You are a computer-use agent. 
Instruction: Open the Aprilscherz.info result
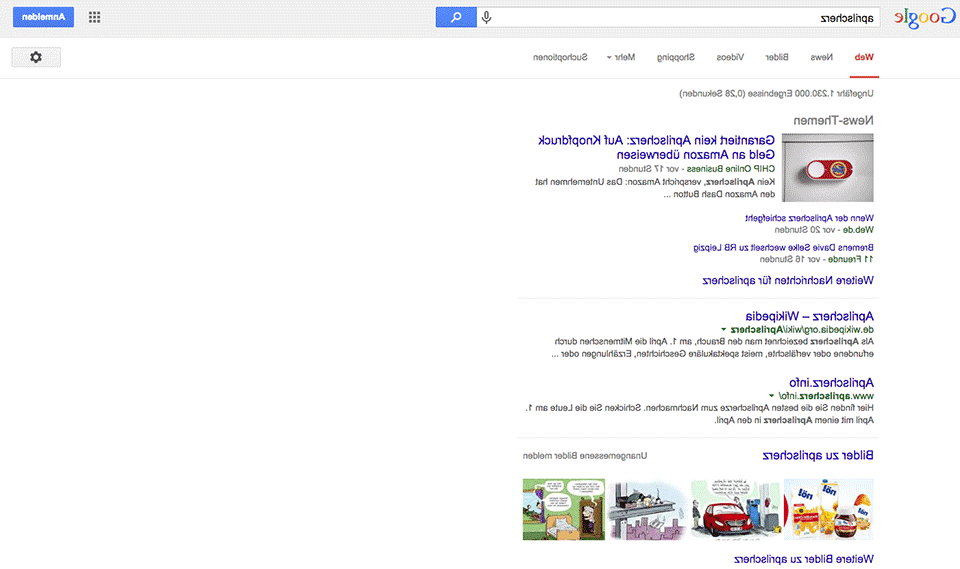click(831, 383)
